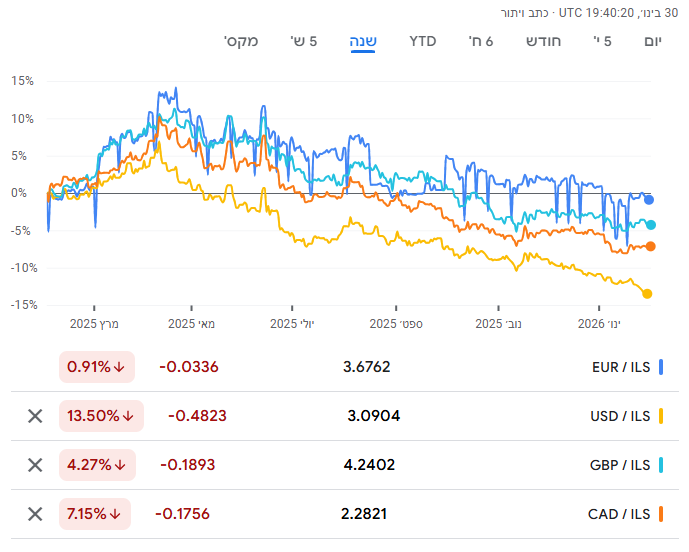Remove the GBP / ILS comparison row

(35, 465)
